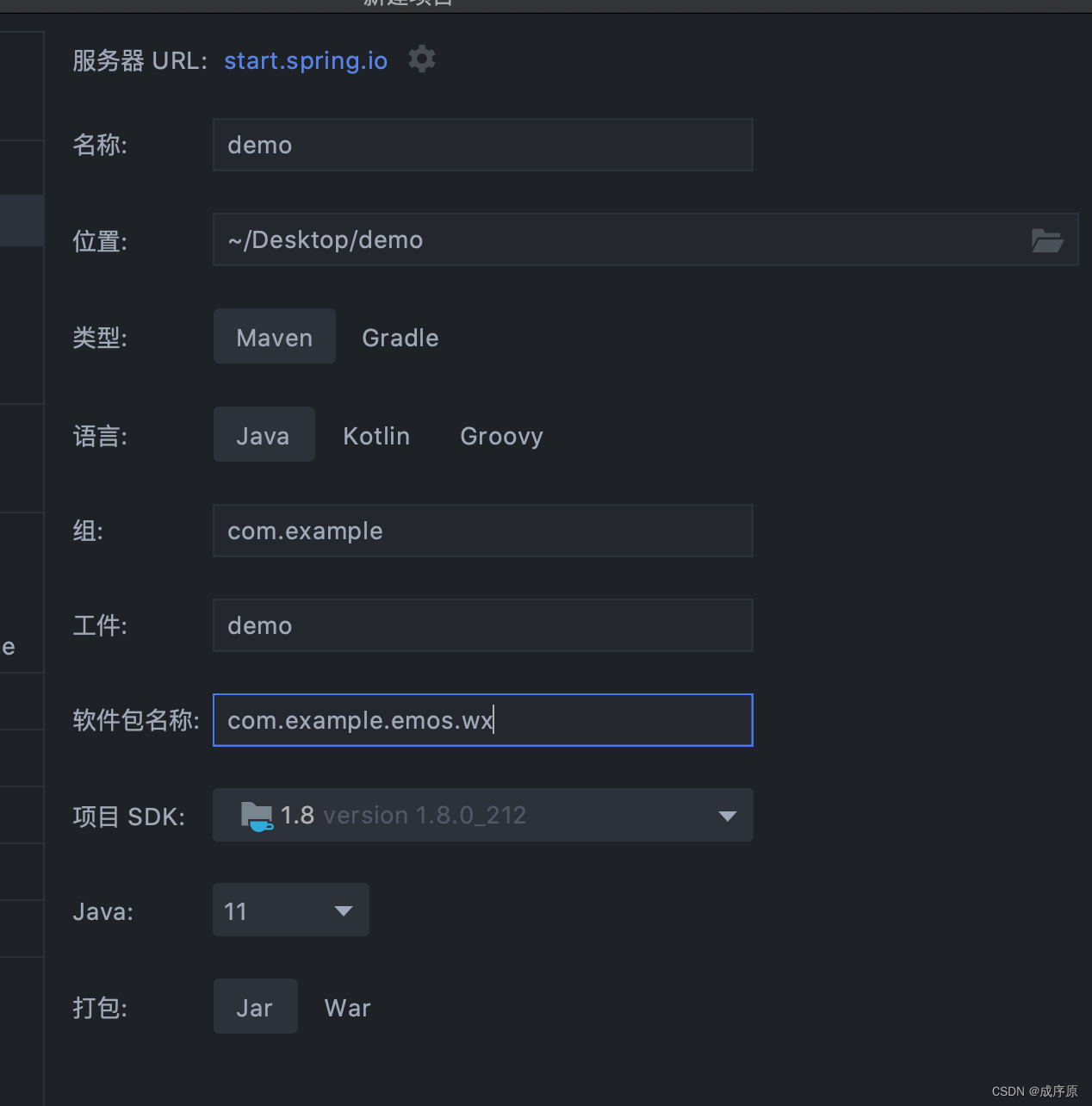Screen dimensions: 1092x1106
Task: Keep Jar selected for 打包
Action: click(255, 1006)
